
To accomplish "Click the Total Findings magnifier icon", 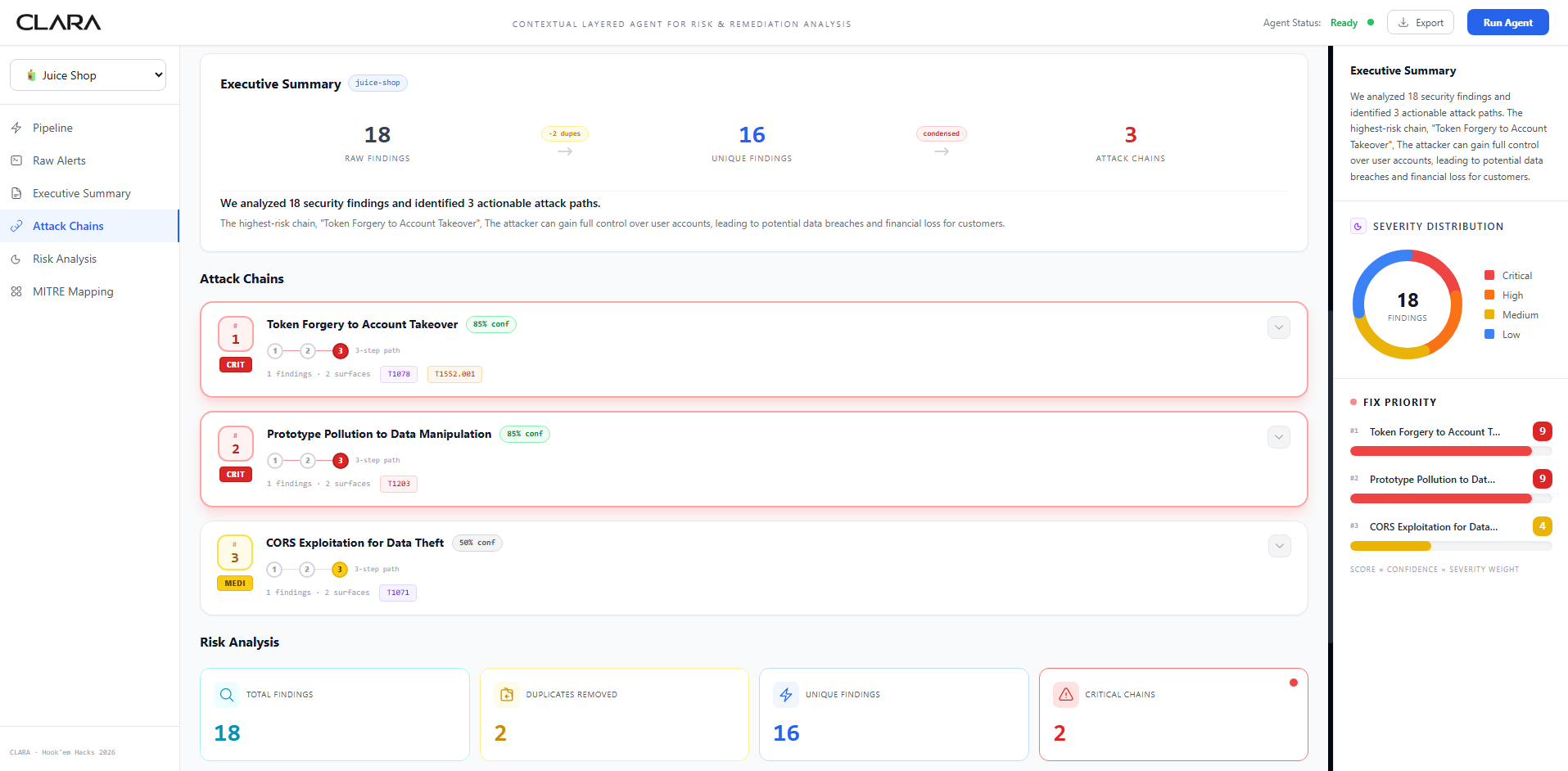I will coord(227,695).
